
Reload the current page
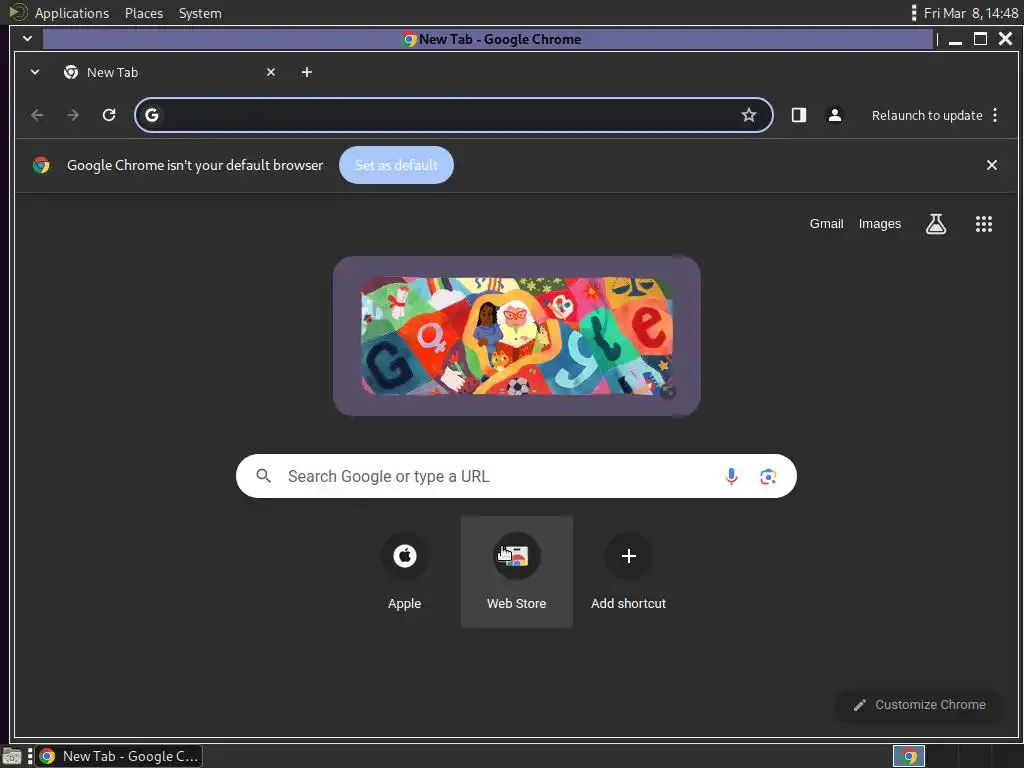109,115
